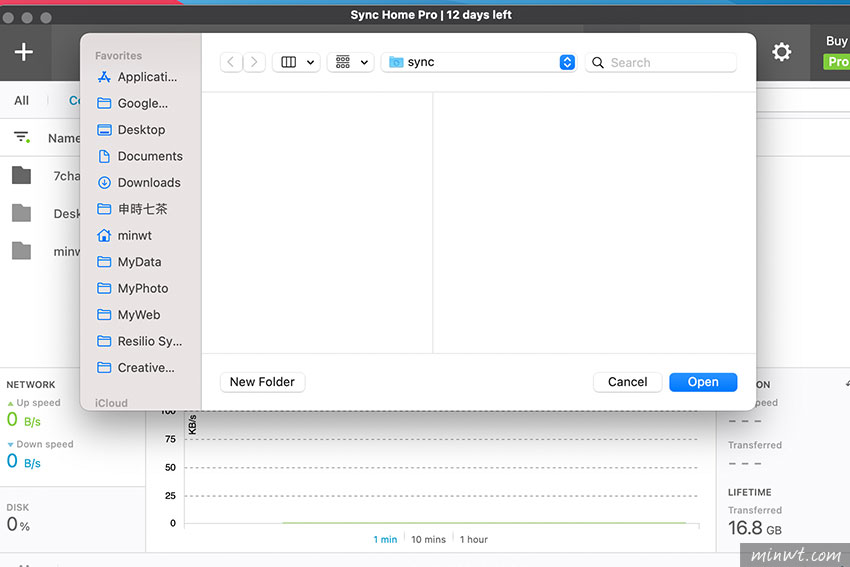The width and height of the screenshot is (850, 567).
Task: Click the Buy Pro button
Action: (x=836, y=52)
